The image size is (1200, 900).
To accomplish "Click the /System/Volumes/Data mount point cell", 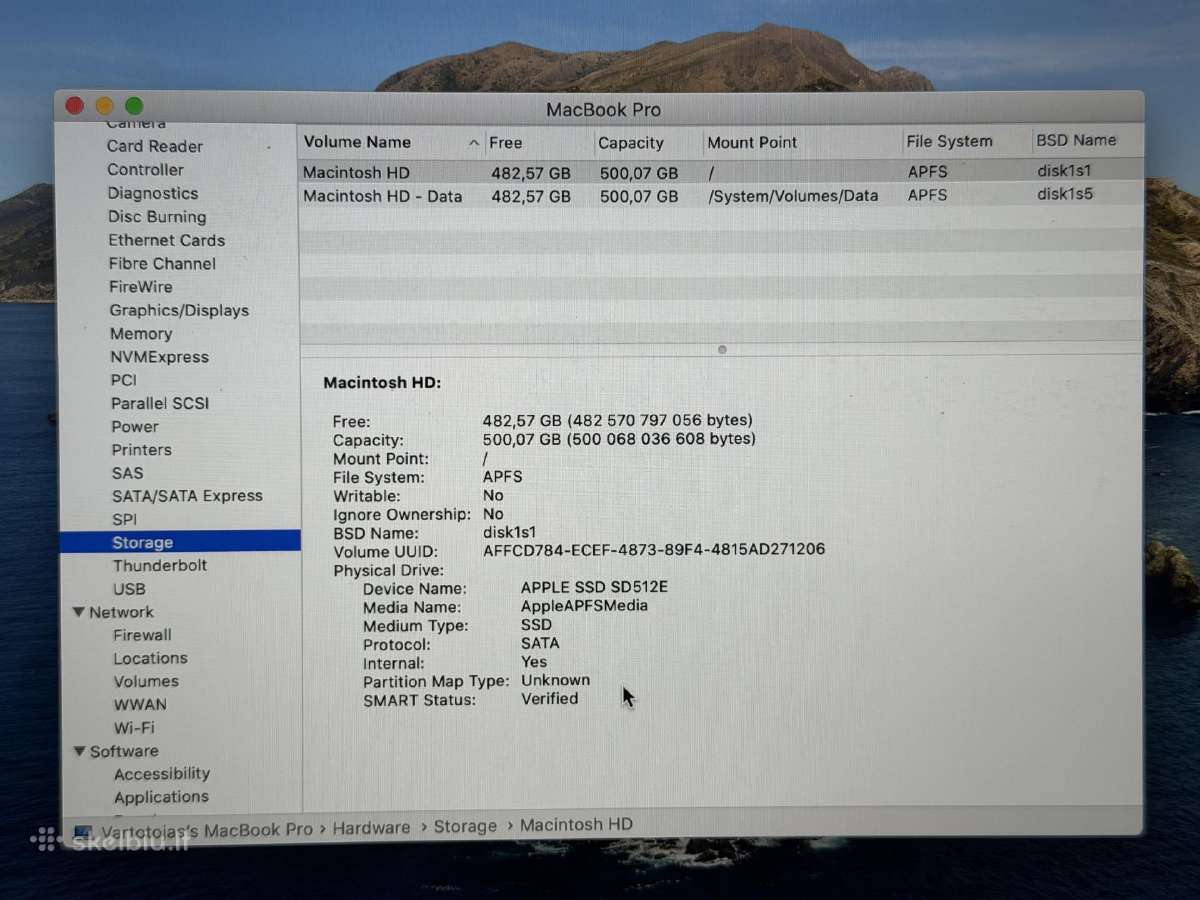I will click(793, 196).
